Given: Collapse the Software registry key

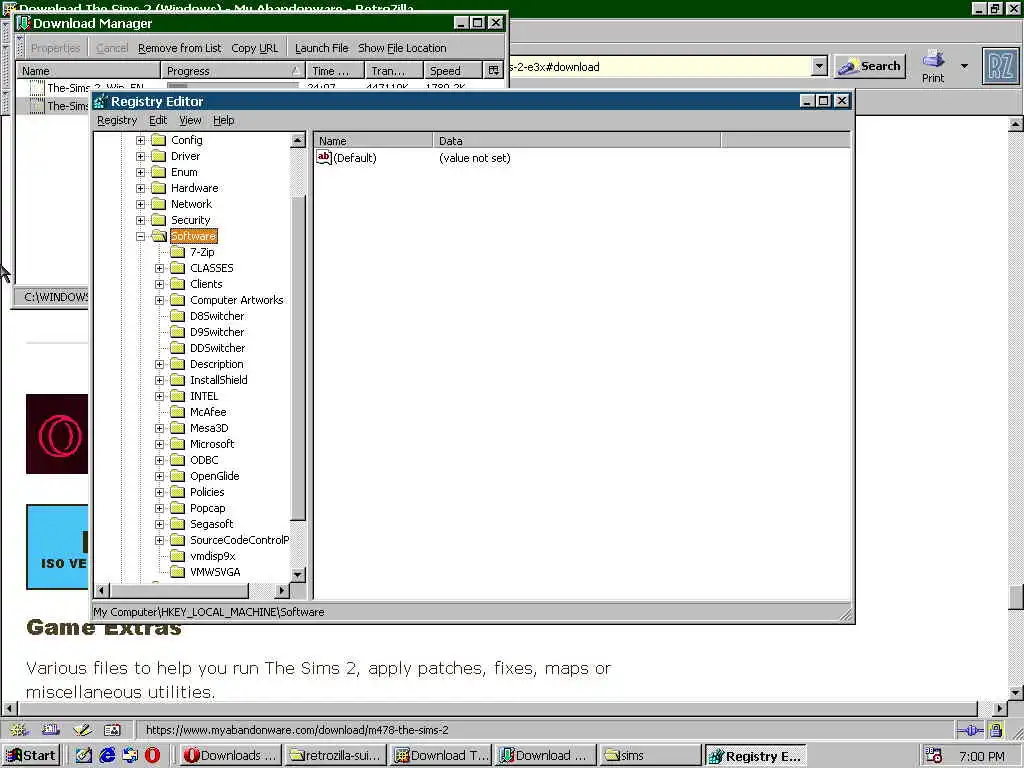Looking at the screenshot, I should coord(140,236).
